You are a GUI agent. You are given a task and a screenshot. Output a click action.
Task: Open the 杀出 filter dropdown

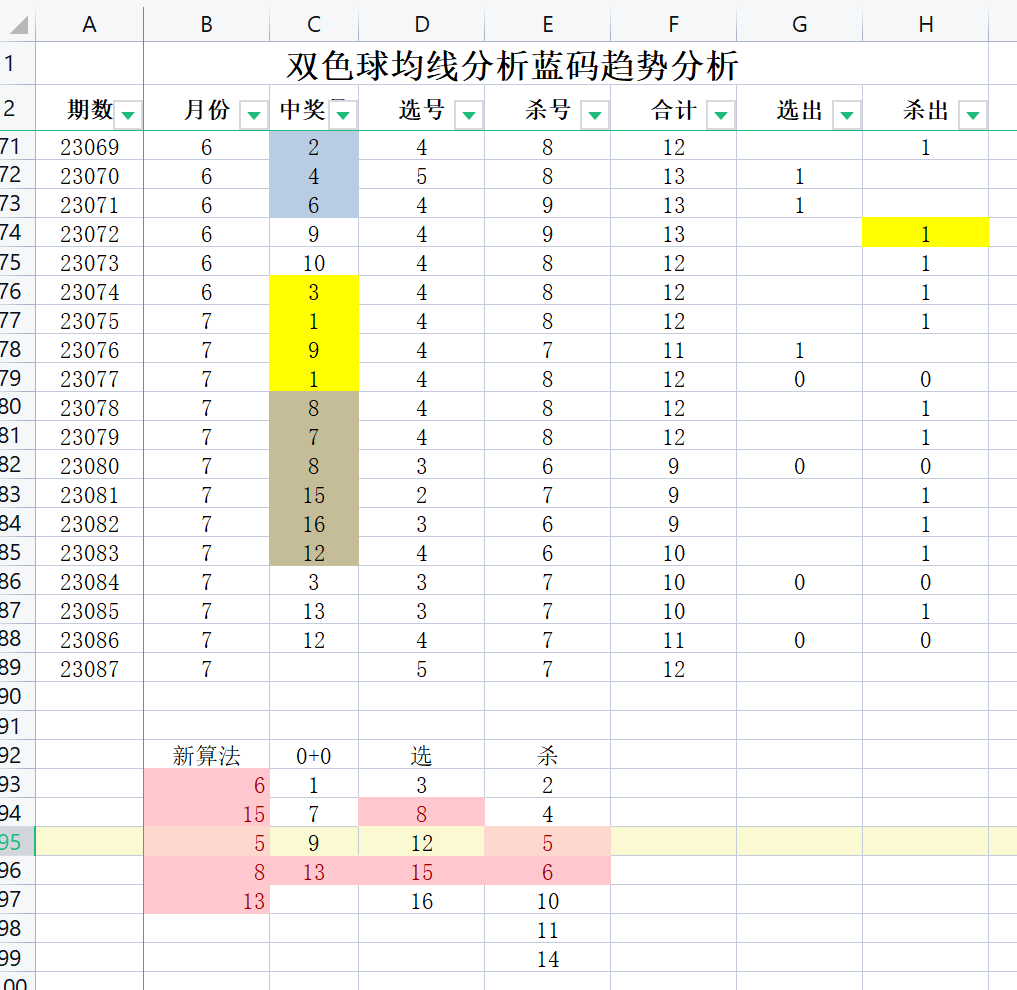pos(972,115)
